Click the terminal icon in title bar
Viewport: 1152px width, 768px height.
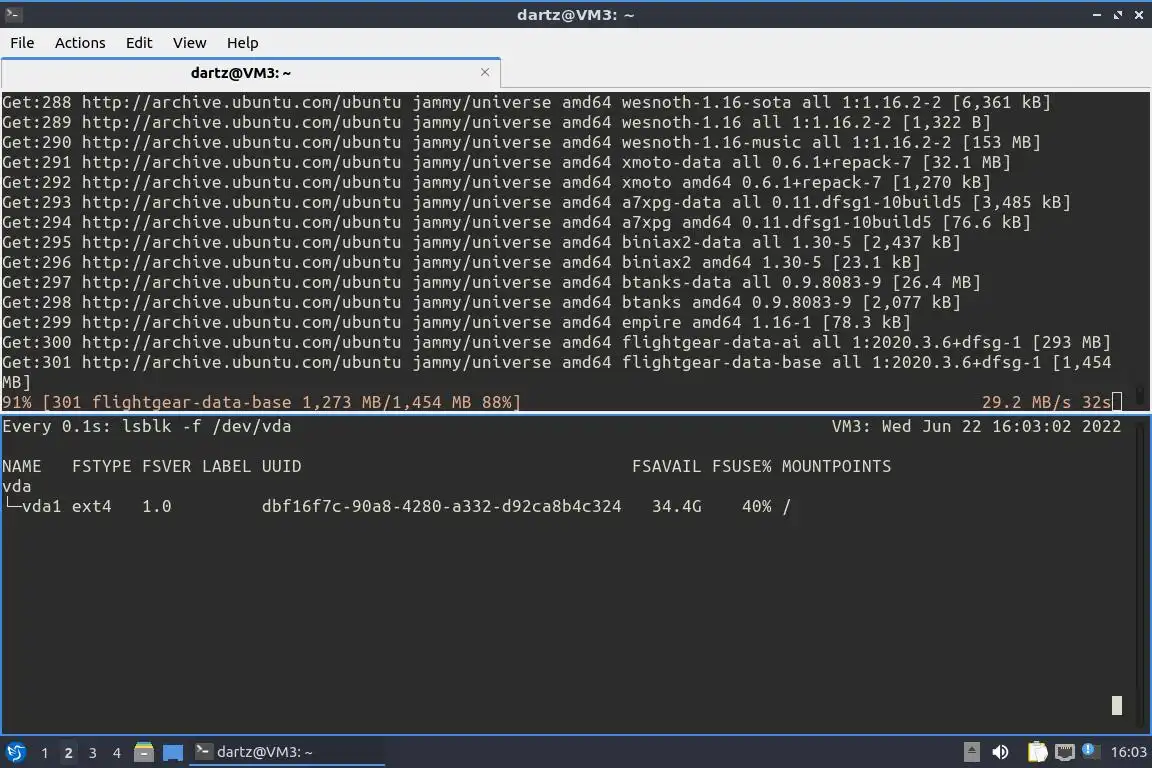12,14
